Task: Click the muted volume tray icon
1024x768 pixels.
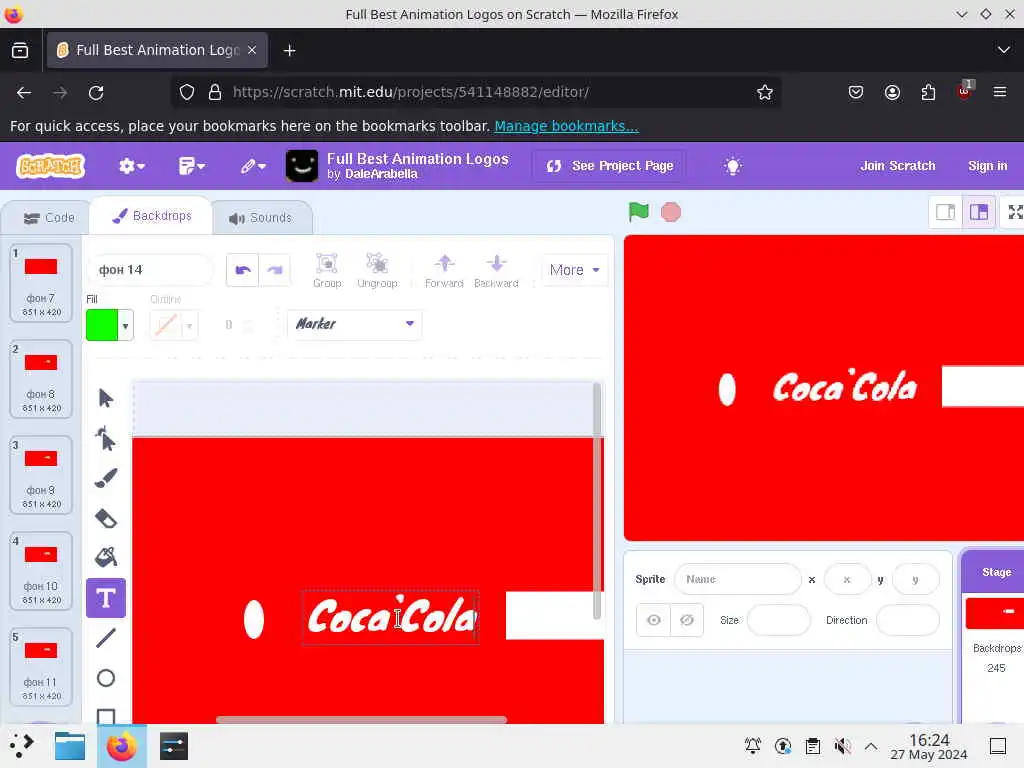Action: pos(842,746)
